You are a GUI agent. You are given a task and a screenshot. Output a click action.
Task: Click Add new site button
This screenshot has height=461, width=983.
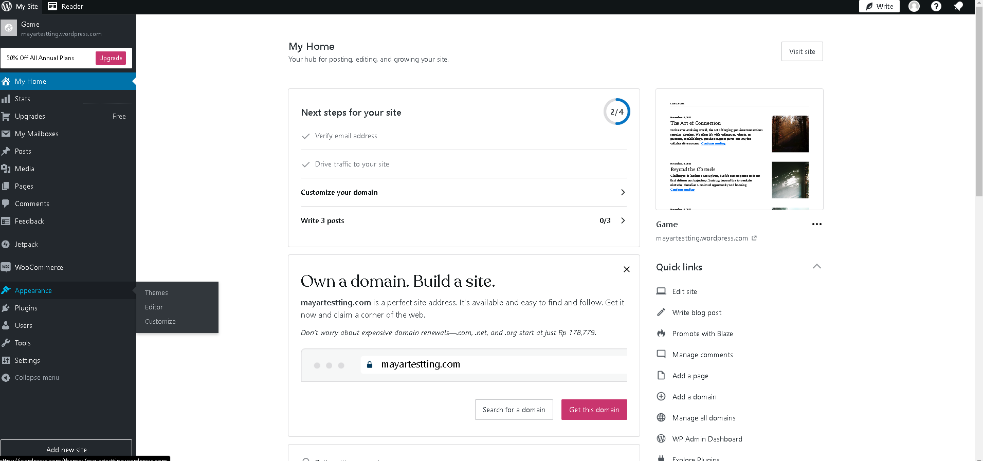coord(66,450)
